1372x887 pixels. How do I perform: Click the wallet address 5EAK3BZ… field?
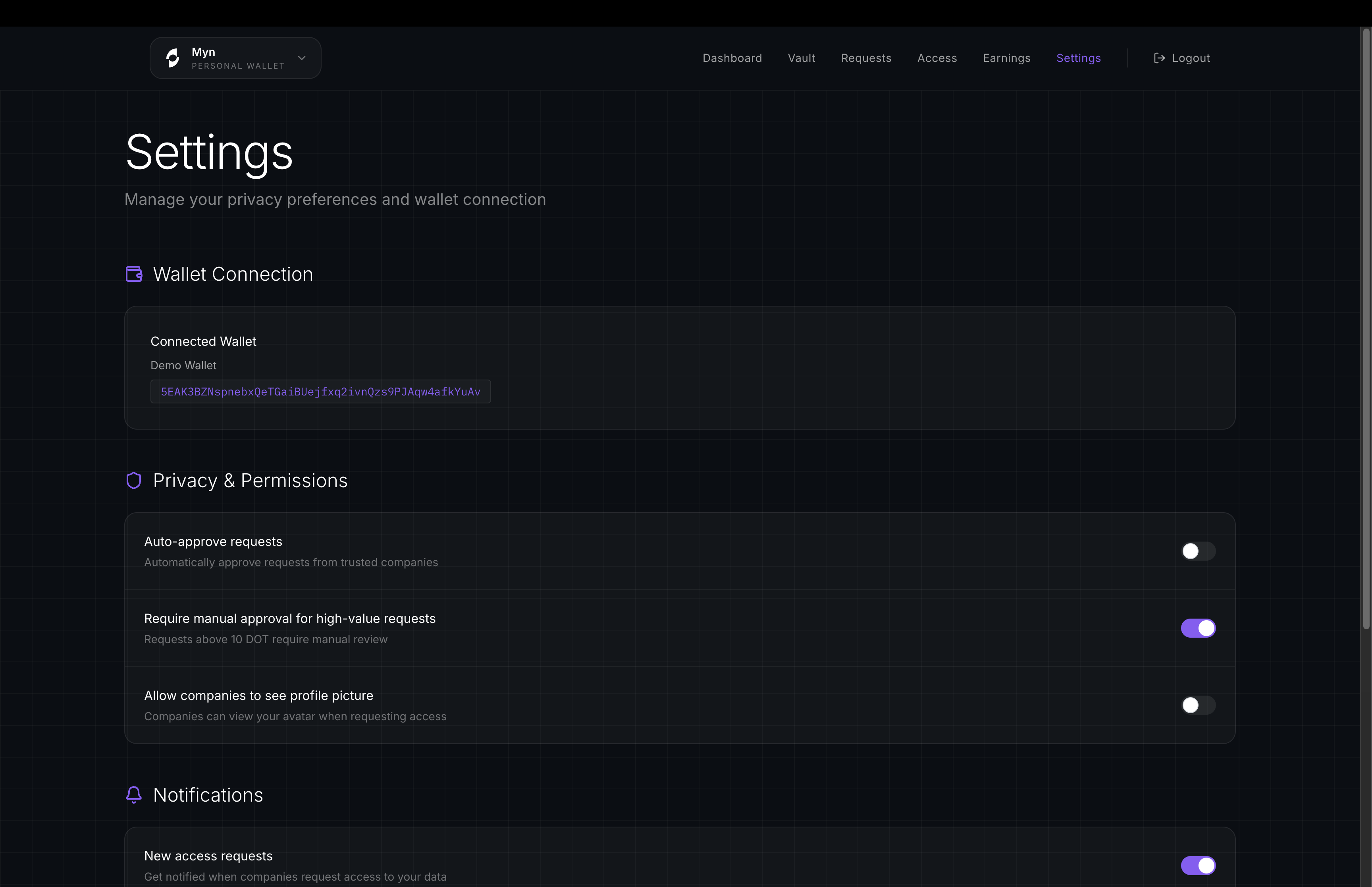click(320, 391)
